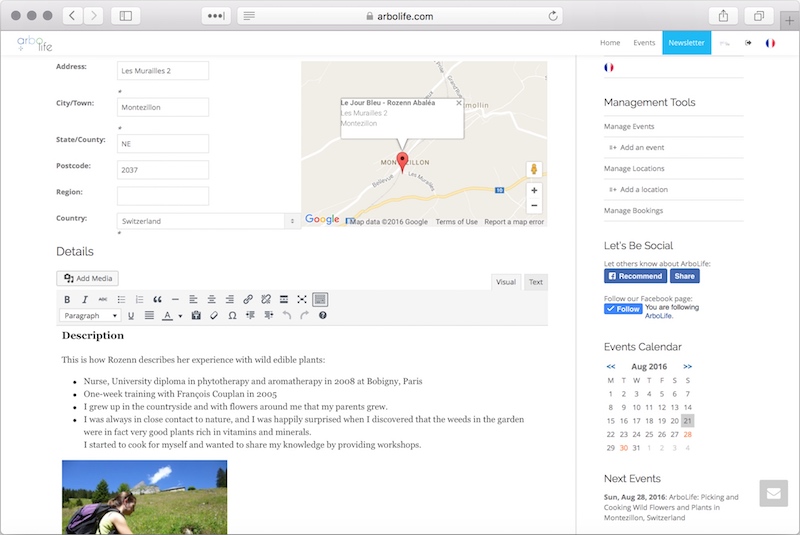
Task: Open distraction-free writing mode
Action: coord(302,299)
